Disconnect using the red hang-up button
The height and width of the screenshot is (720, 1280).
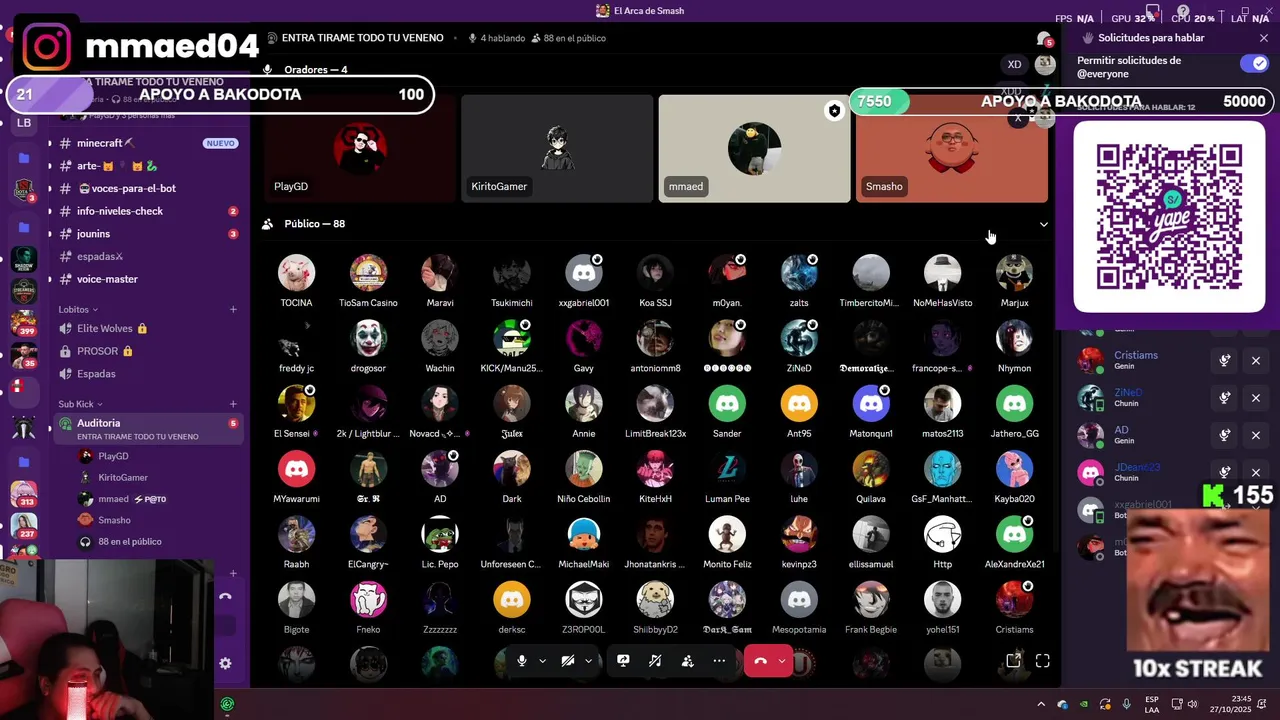click(760, 661)
